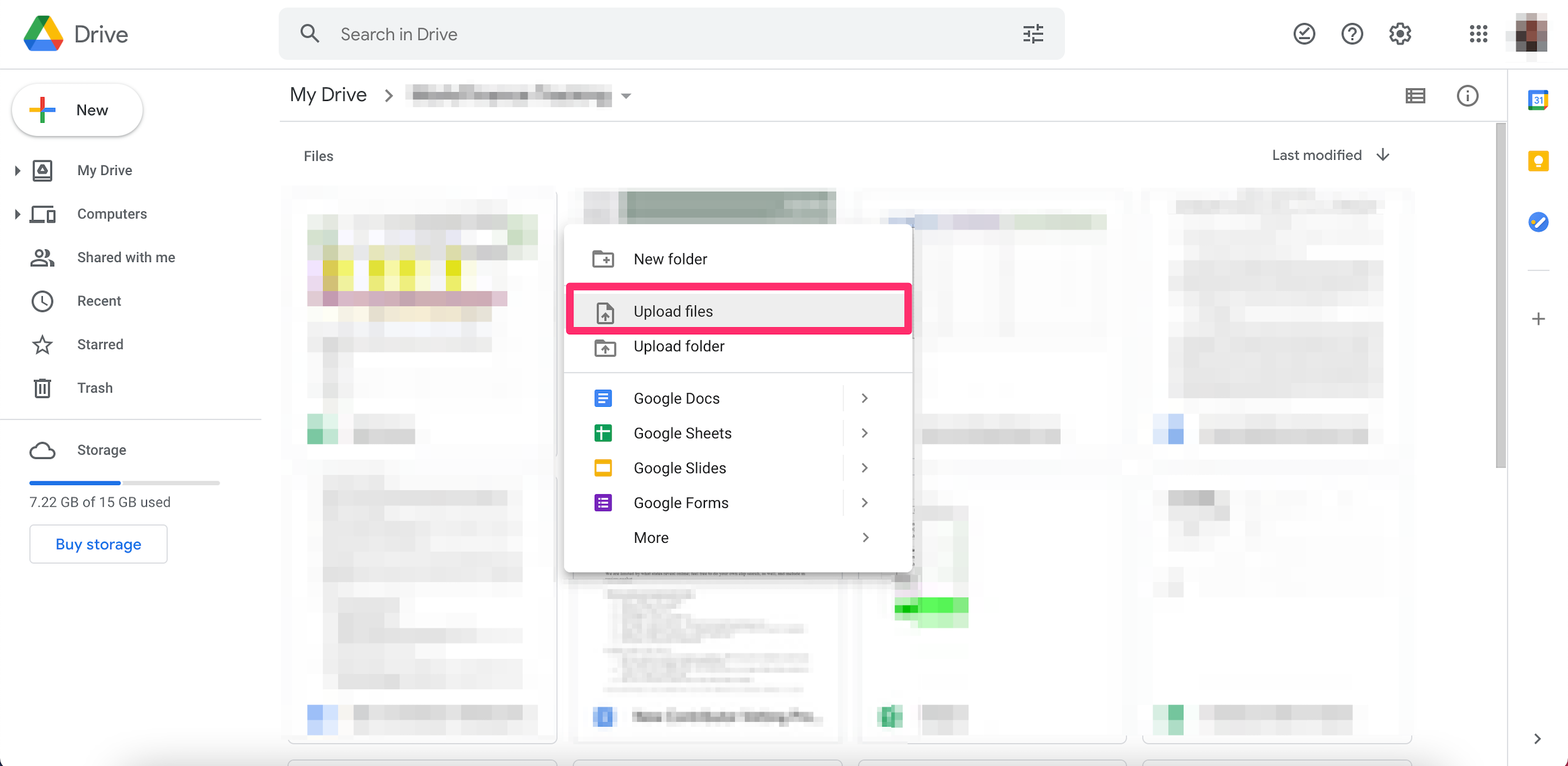Open Computers in sidebar
The width and height of the screenshot is (1568, 766).
(x=112, y=214)
